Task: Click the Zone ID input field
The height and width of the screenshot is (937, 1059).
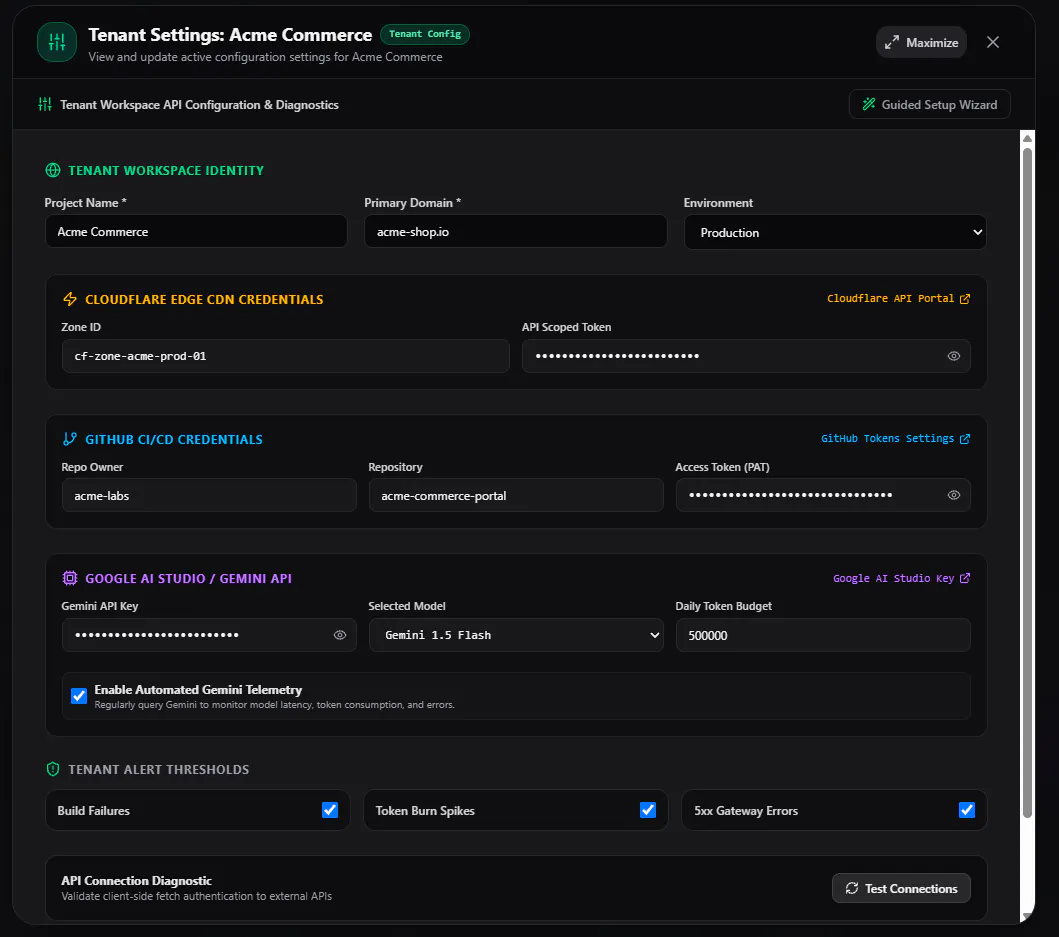Action: click(285, 356)
